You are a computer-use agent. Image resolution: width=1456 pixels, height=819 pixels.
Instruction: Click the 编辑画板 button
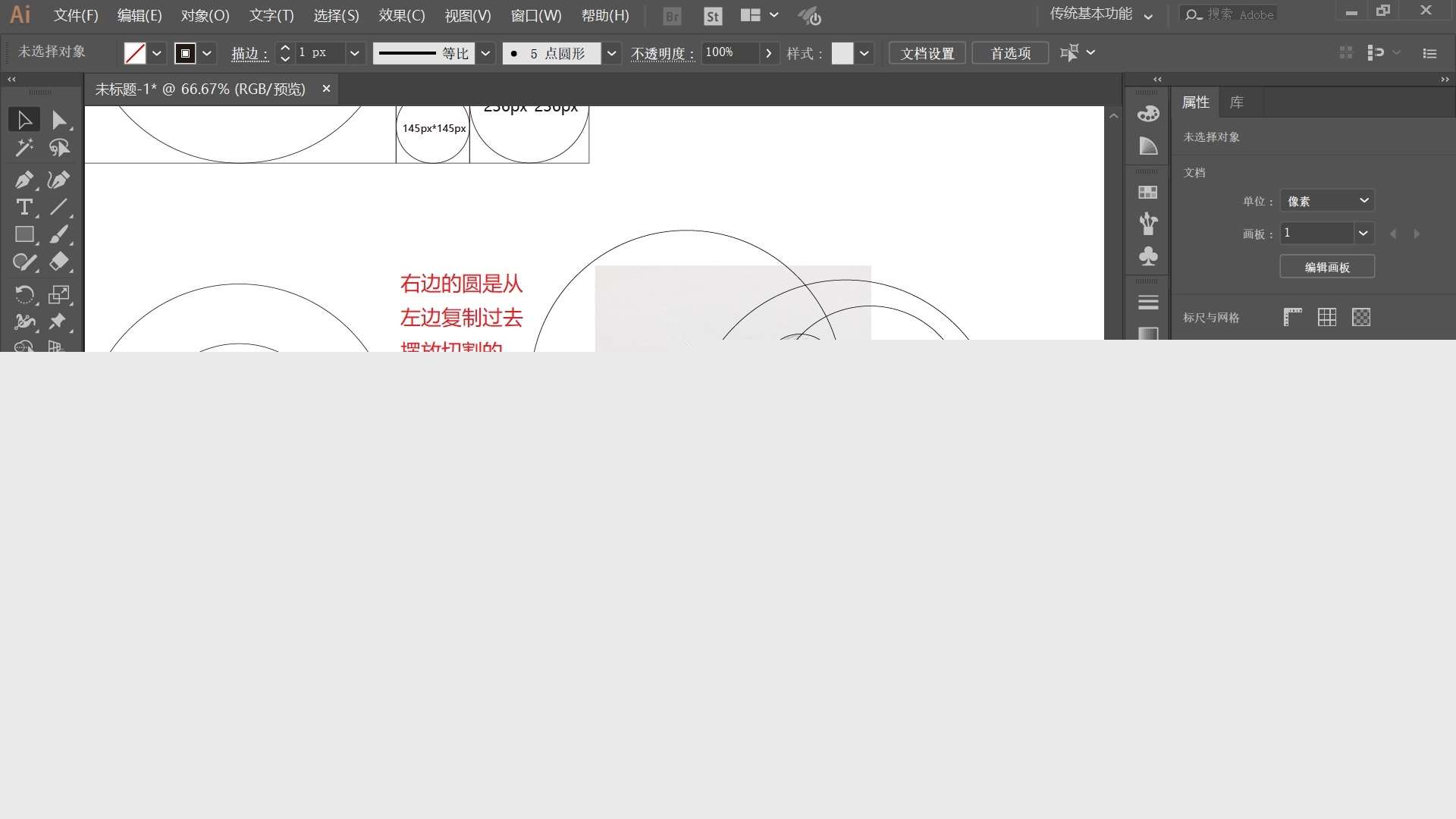[1326, 267]
